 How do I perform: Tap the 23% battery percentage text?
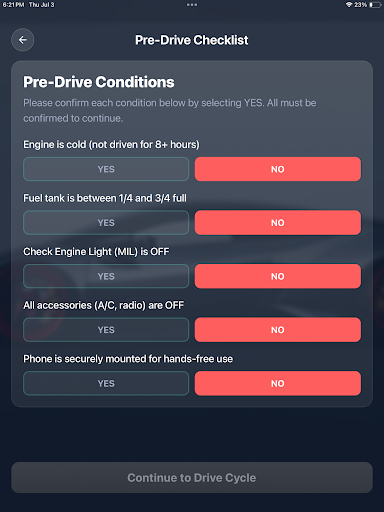(x=360, y=5)
